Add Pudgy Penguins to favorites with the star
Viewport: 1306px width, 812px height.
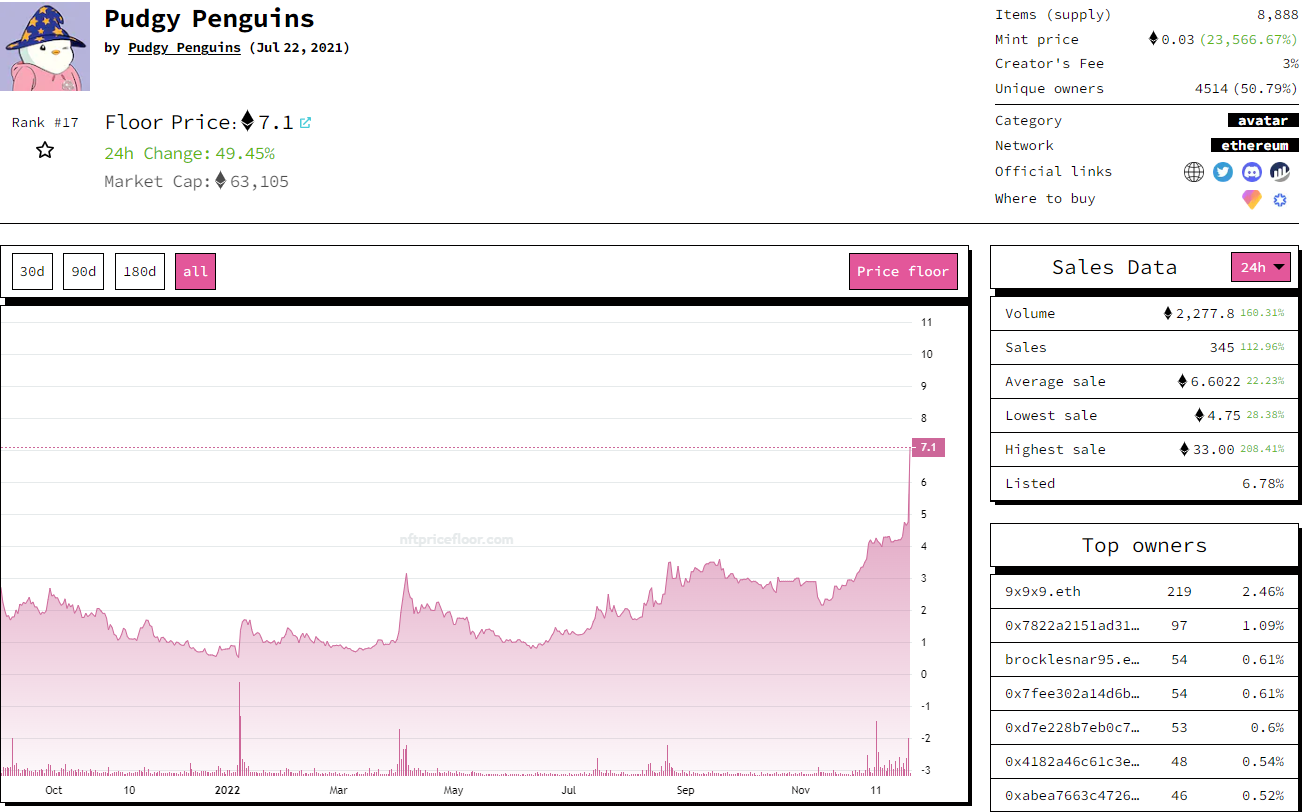click(x=45, y=151)
